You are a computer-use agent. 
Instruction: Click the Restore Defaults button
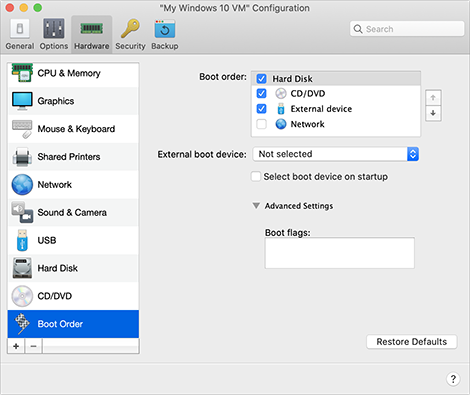coord(412,342)
